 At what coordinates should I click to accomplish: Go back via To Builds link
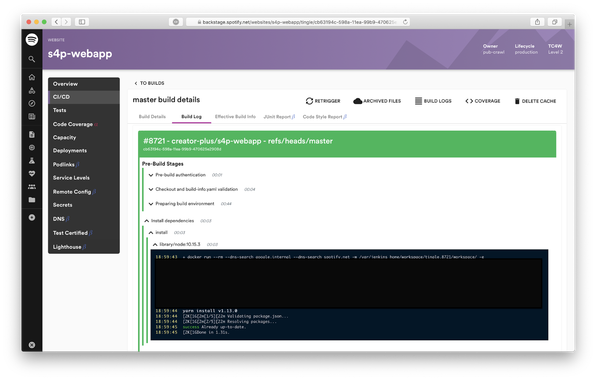point(149,83)
